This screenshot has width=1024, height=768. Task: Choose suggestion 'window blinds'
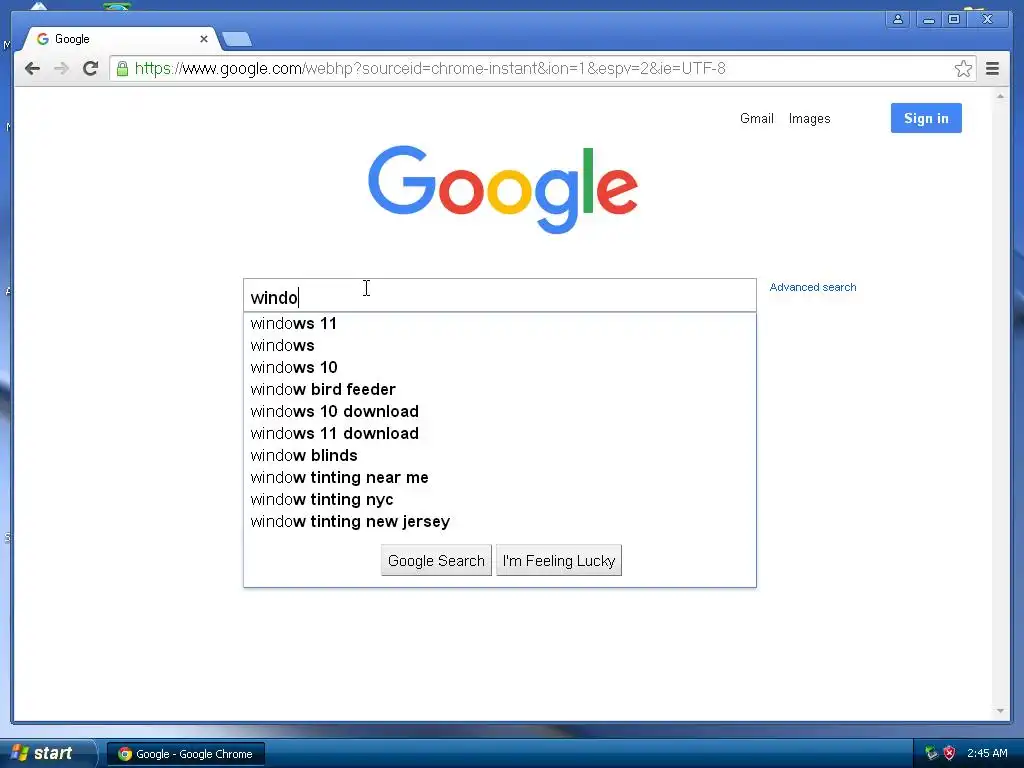[500, 456]
